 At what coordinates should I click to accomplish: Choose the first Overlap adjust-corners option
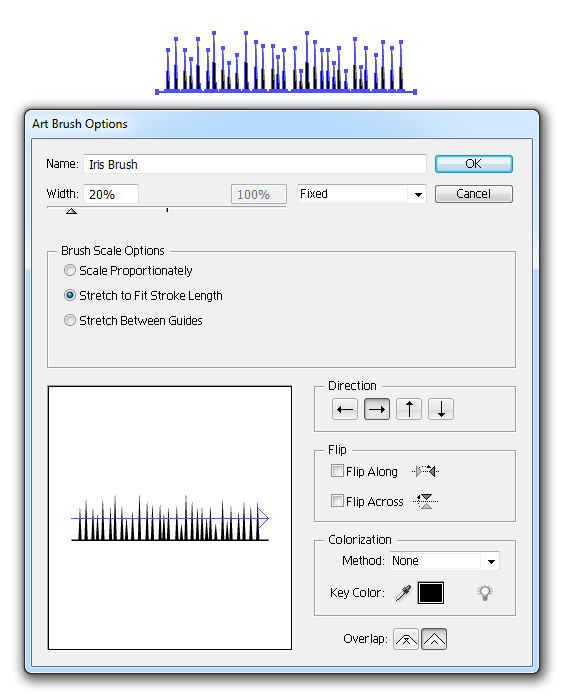pyautogui.click(x=405, y=639)
